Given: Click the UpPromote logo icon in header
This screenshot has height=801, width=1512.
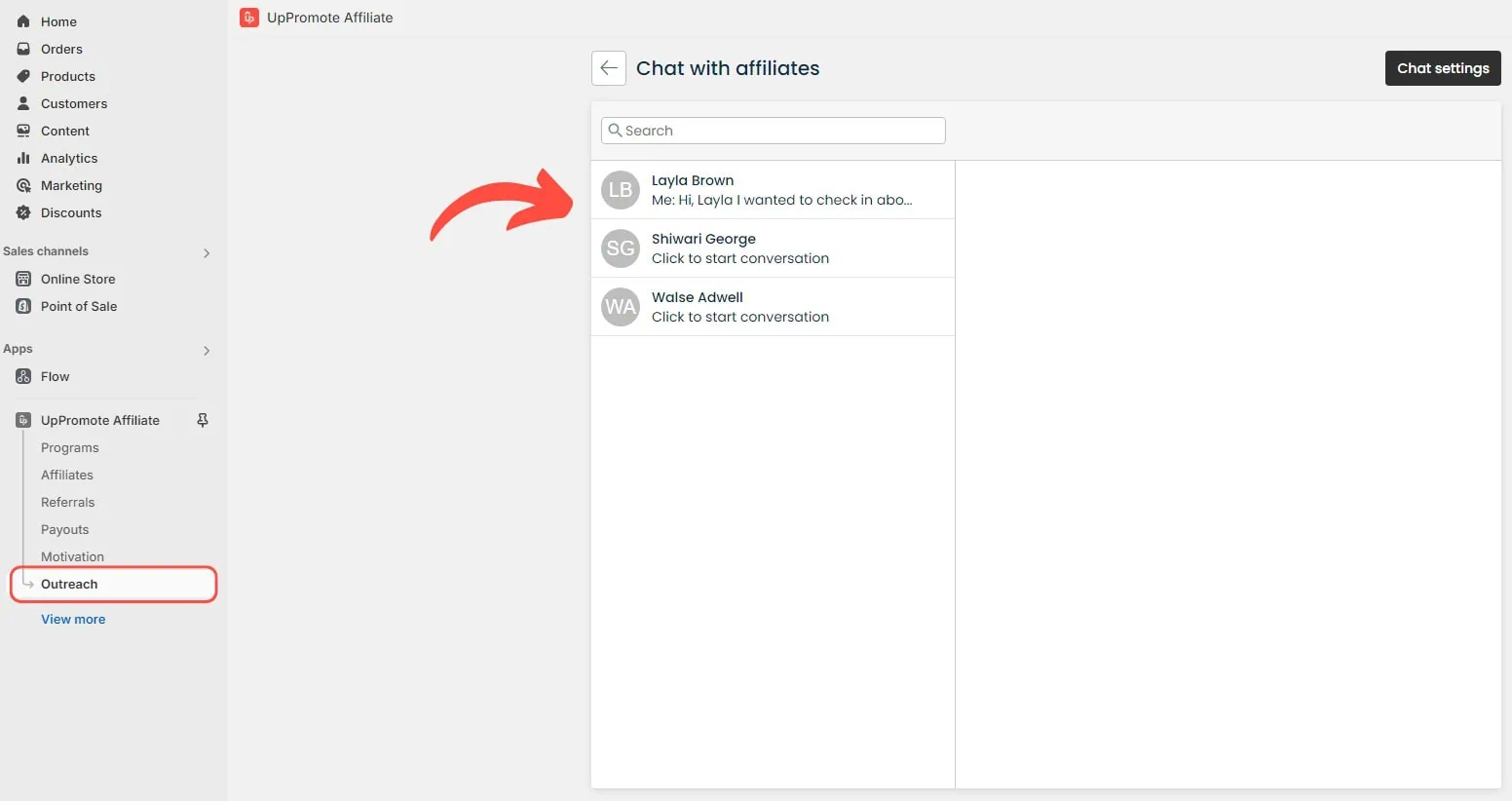Looking at the screenshot, I should (249, 18).
